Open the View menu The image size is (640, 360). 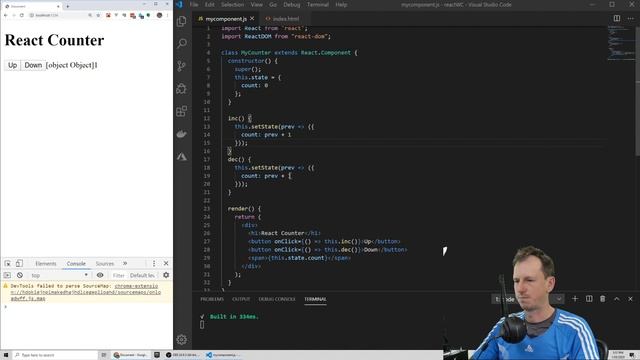click(256, 4)
